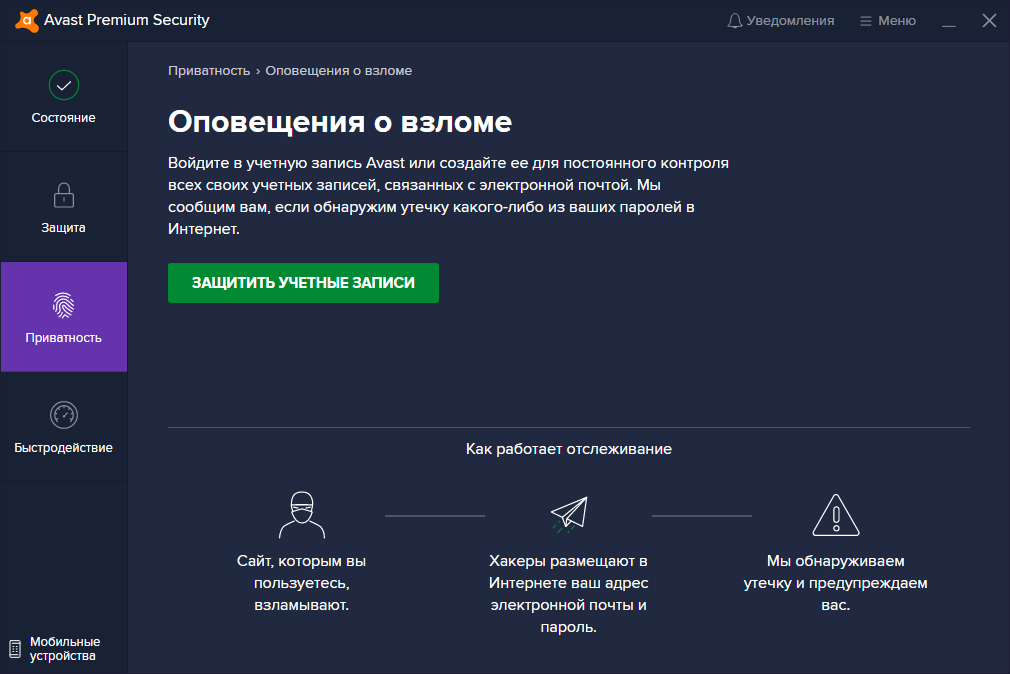This screenshot has width=1010, height=674.
Task: Go to the Быстродействие section label
Action: coord(64,447)
